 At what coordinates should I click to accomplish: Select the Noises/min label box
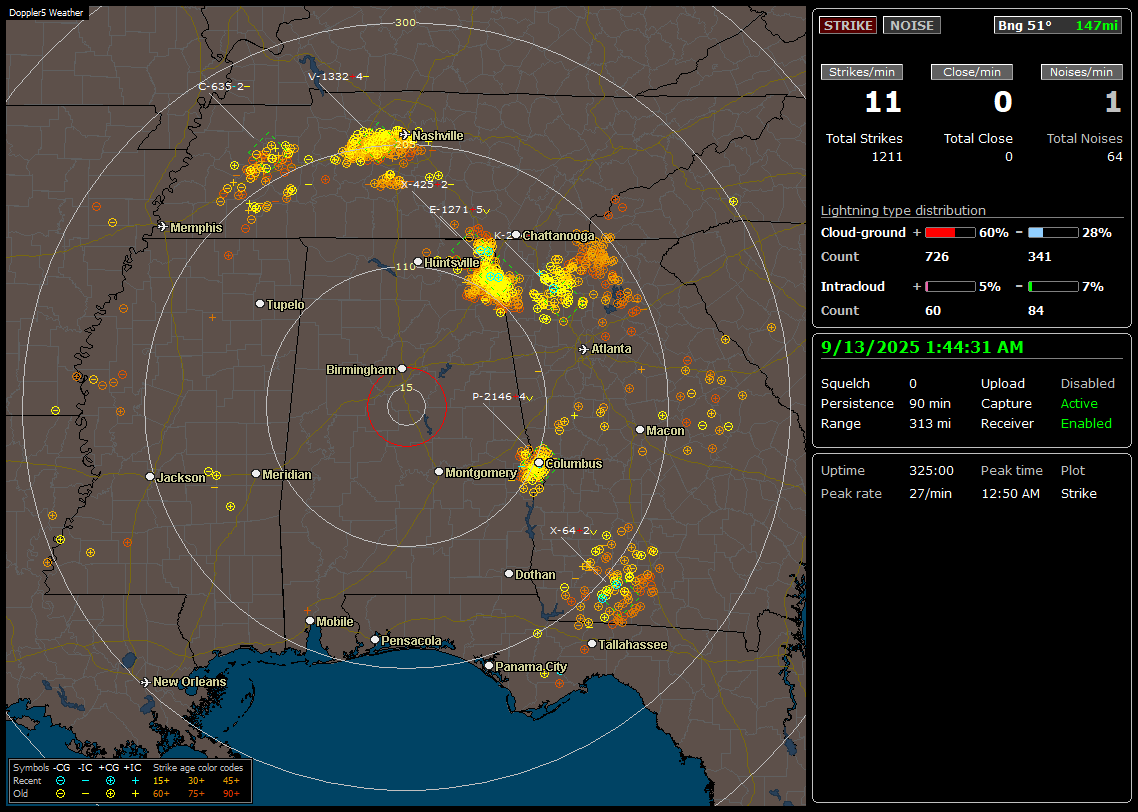pos(1081,72)
